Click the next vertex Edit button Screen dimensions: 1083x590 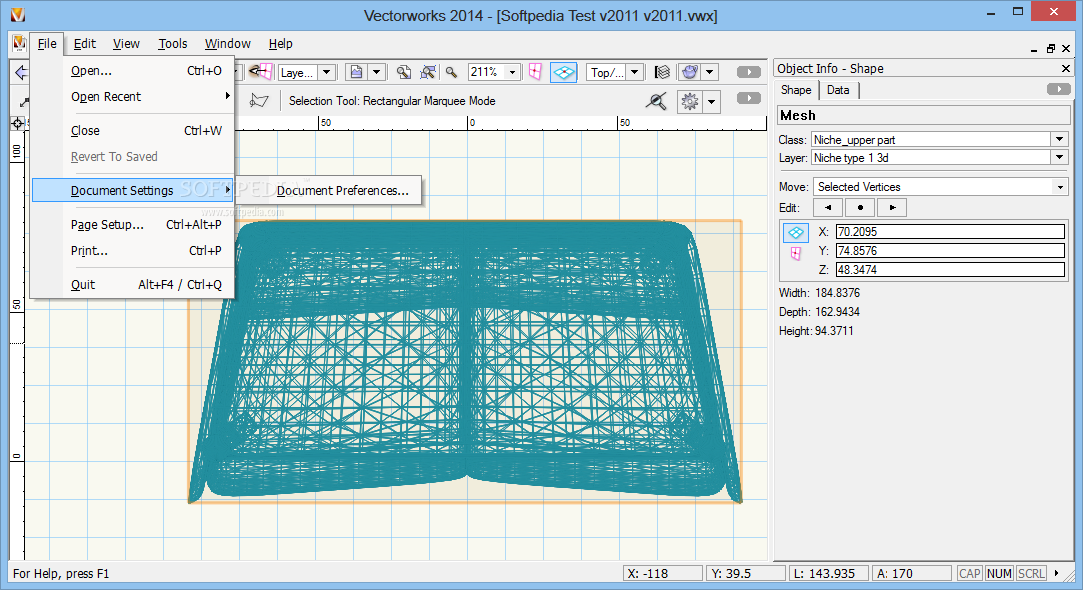[892, 207]
